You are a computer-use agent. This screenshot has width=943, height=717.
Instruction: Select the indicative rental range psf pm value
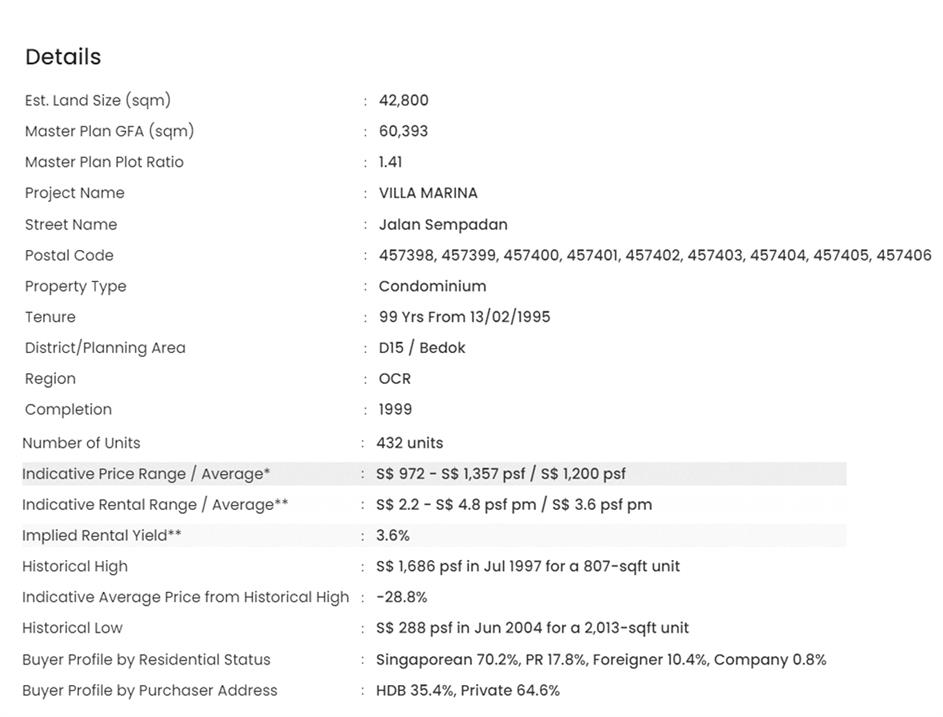[x=513, y=505]
